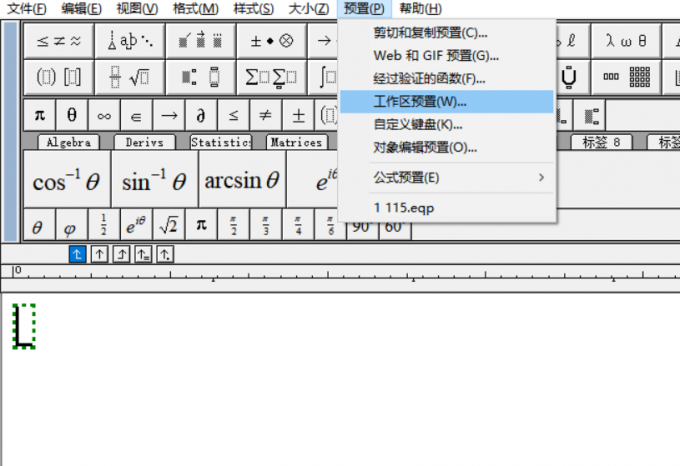Open the relational symbols palette (≤ ≠ ≈)
This screenshot has height=466, width=680.
(x=59, y=41)
